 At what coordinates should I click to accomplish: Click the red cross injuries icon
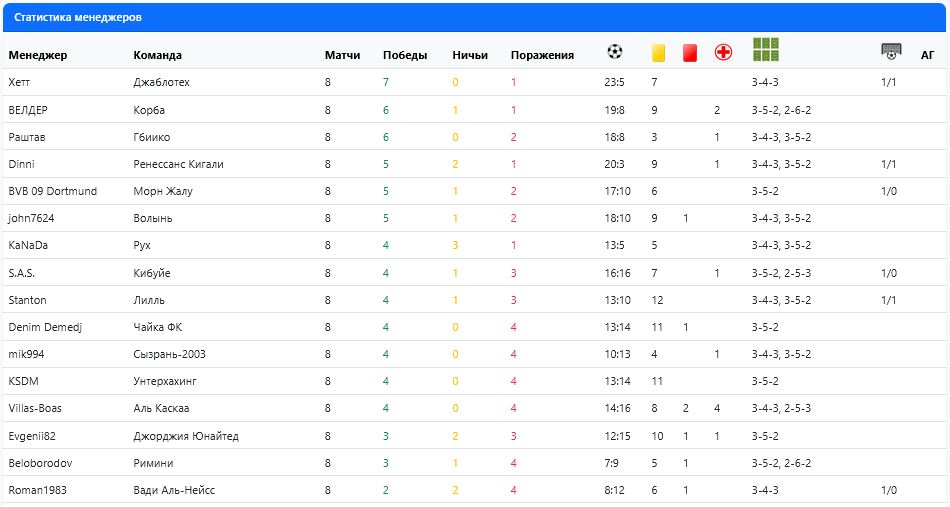(723, 53)
